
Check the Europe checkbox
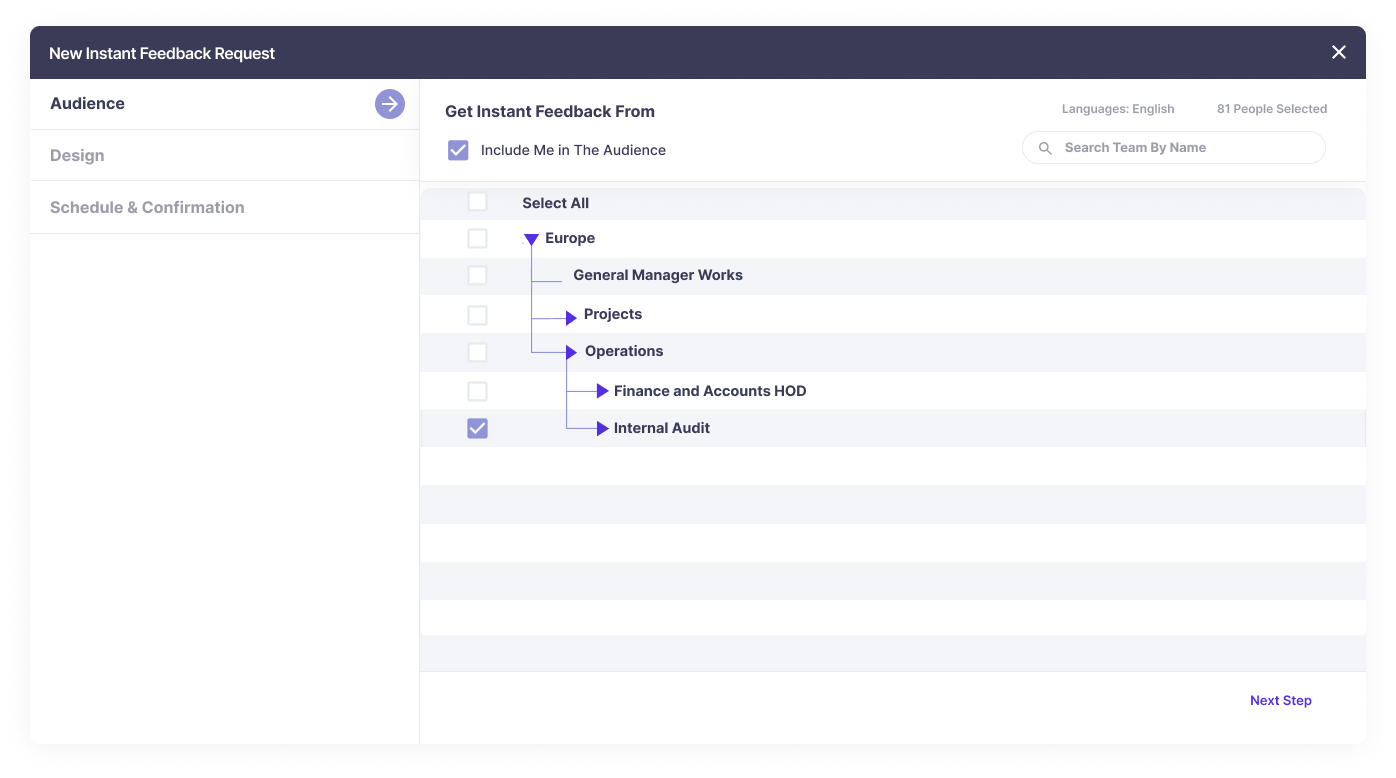click(x=478, y=239)
